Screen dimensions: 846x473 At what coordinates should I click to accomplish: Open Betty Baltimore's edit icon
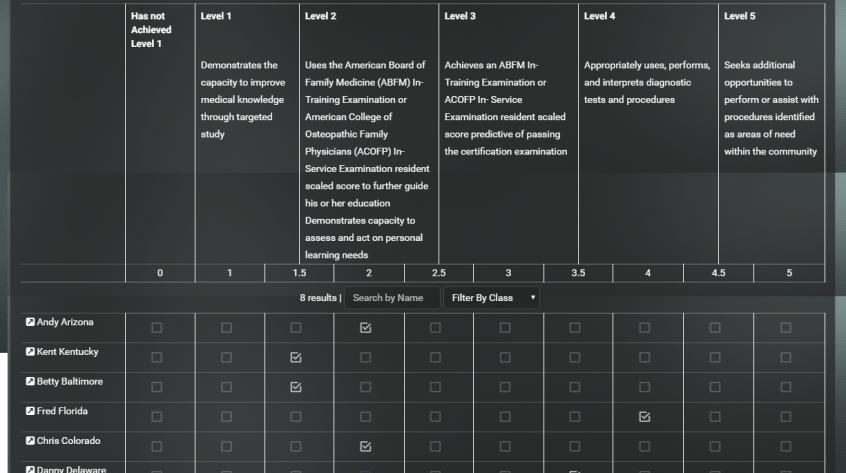(x=30, y=381)
